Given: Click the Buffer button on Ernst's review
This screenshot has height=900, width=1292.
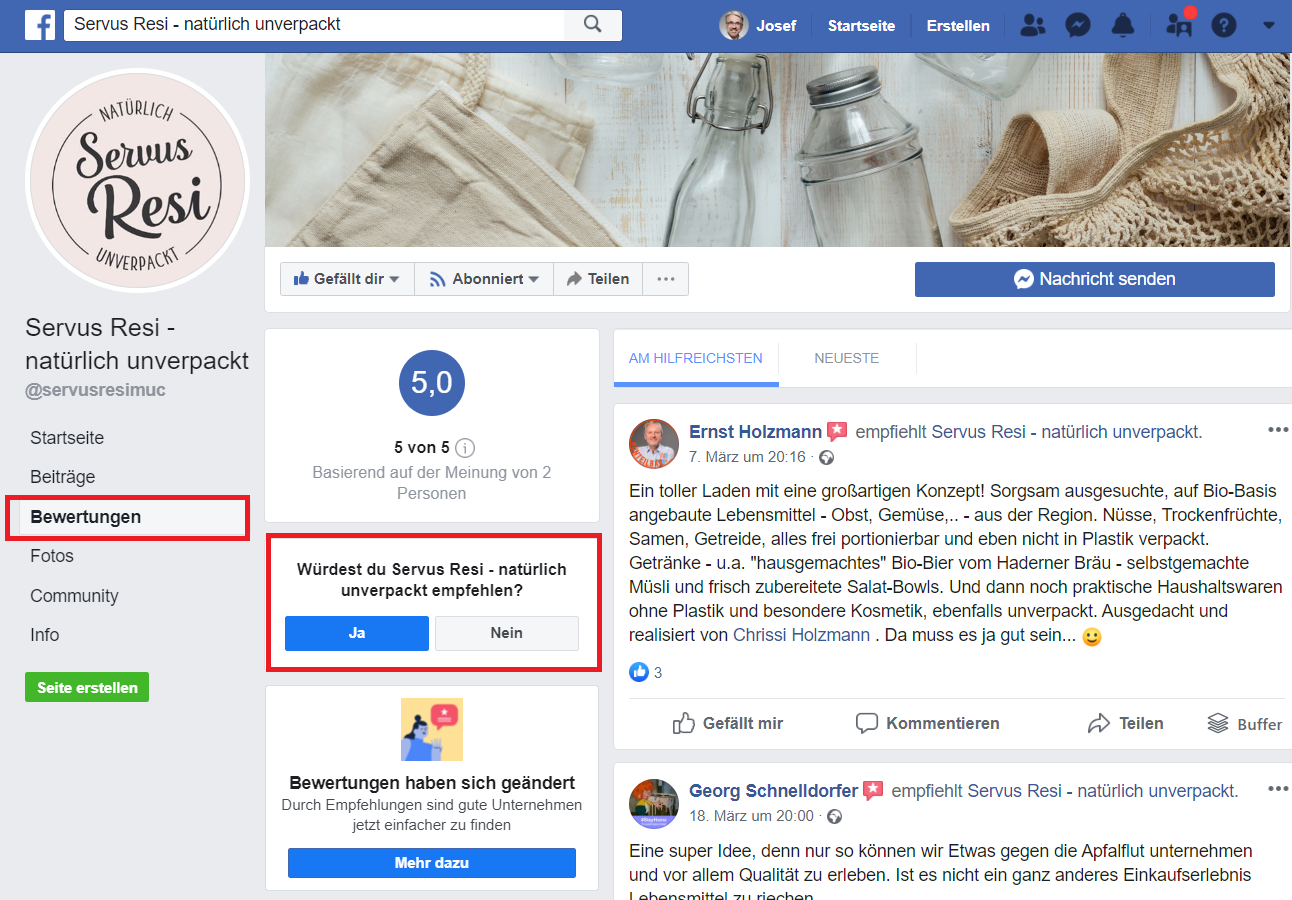Looking at the screenshot, I should point(1245,723).
